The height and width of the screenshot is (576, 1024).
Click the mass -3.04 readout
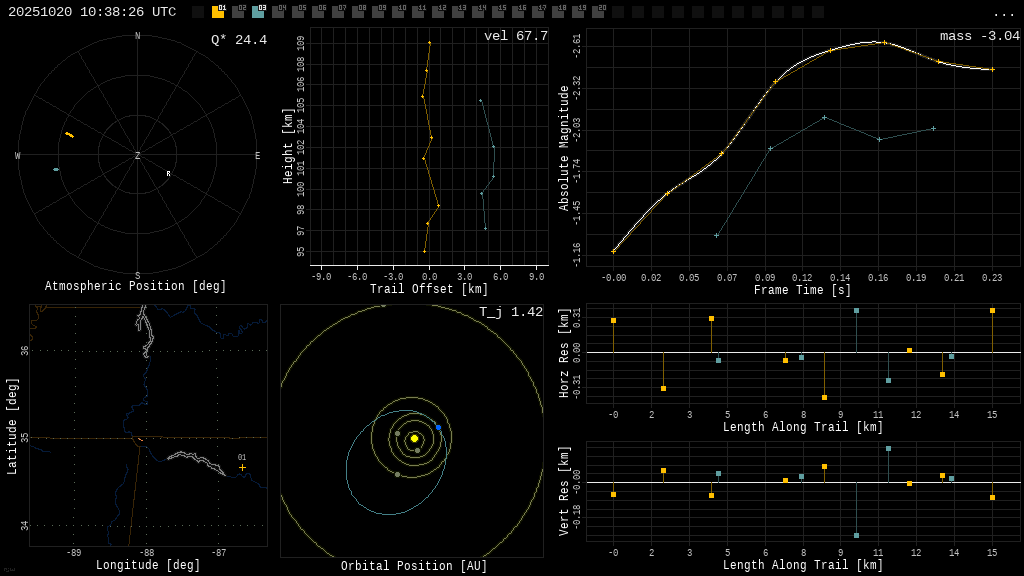click(x=979, y=36)
